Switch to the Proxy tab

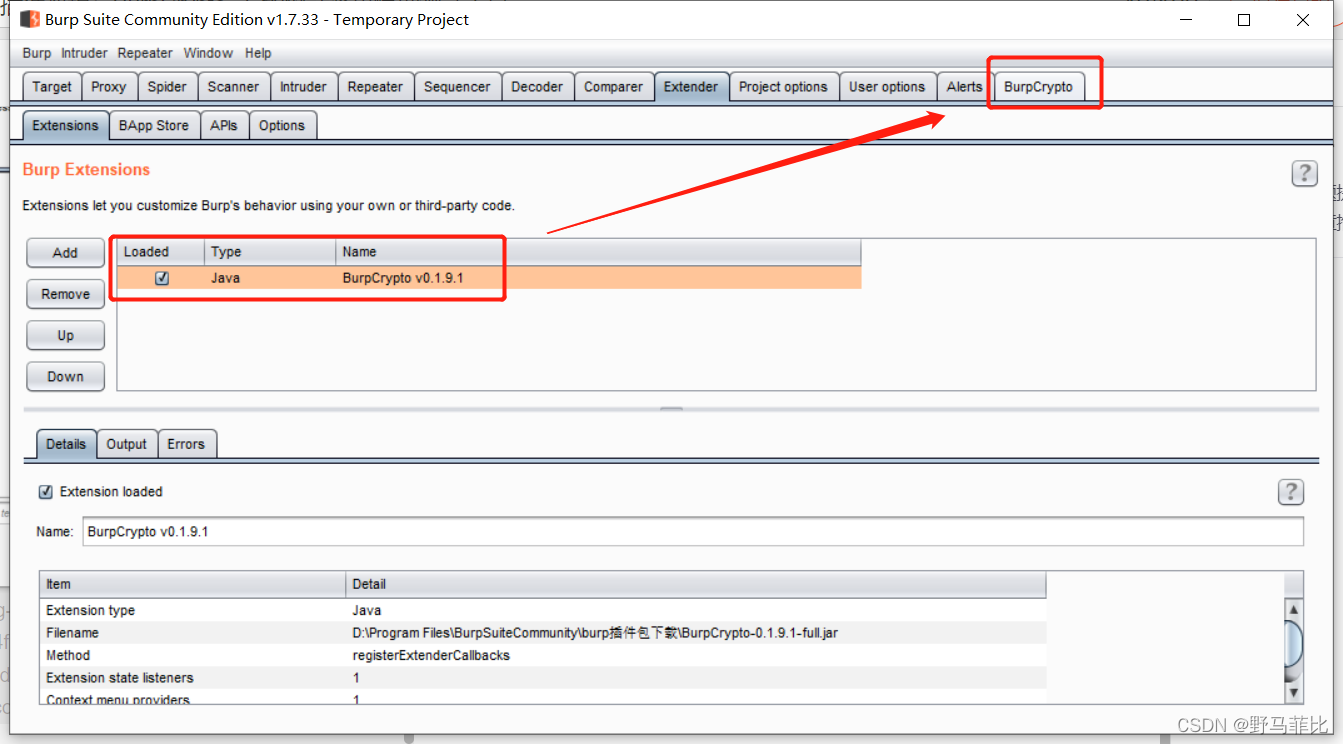click(x=109, y=87)
